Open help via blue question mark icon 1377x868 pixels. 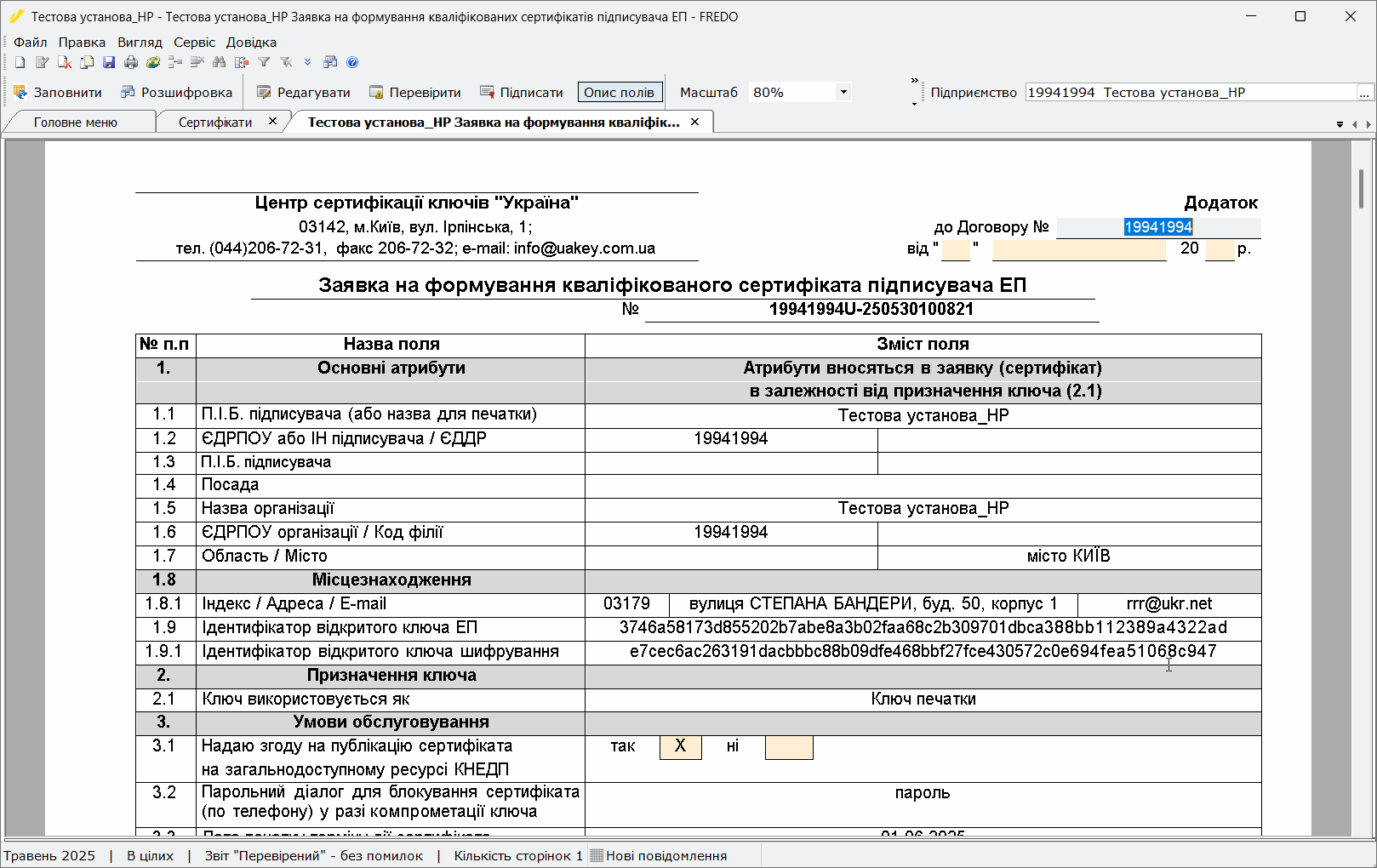click(352, 62)
